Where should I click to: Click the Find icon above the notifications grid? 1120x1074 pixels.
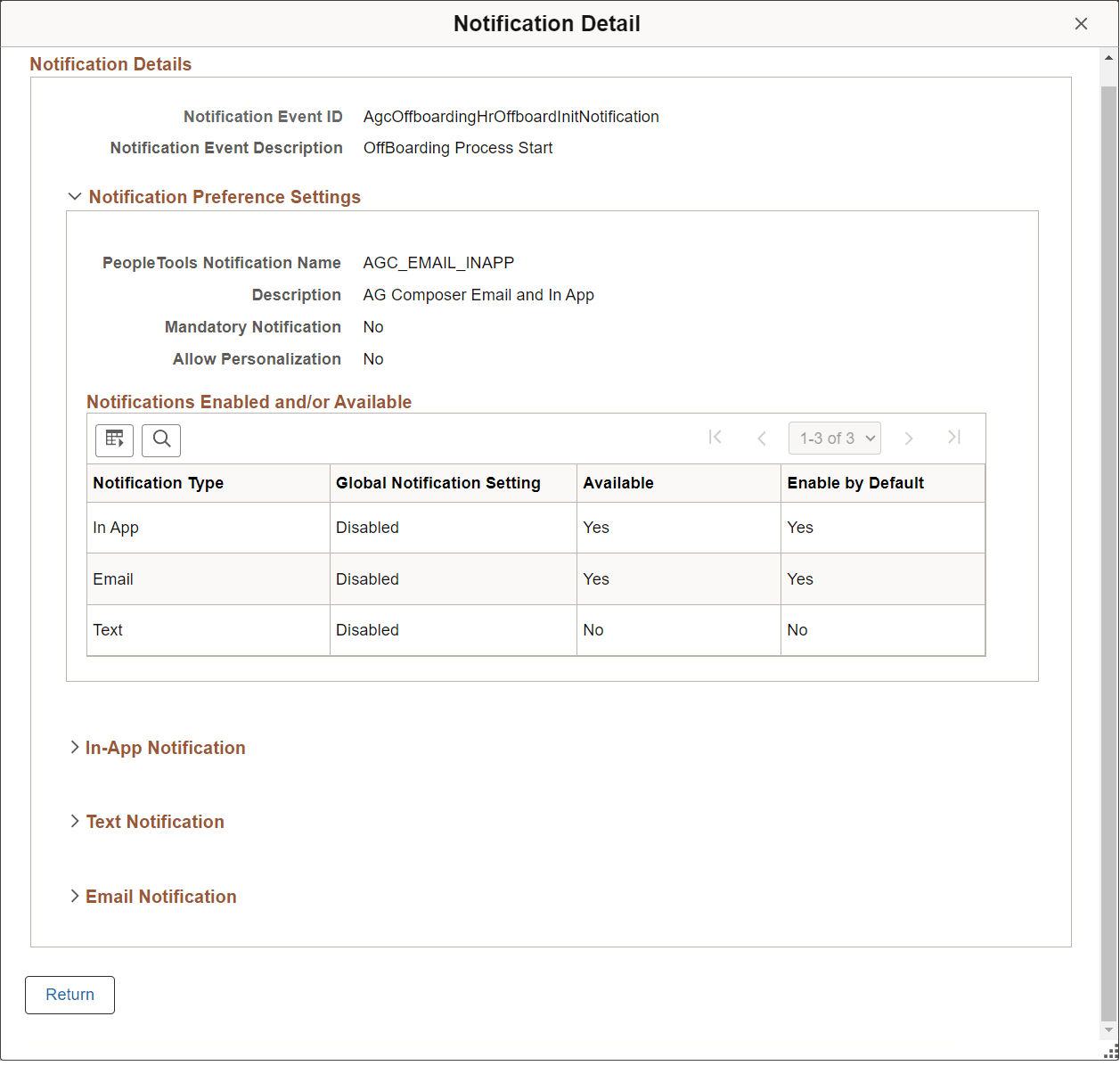coord(161,439)
